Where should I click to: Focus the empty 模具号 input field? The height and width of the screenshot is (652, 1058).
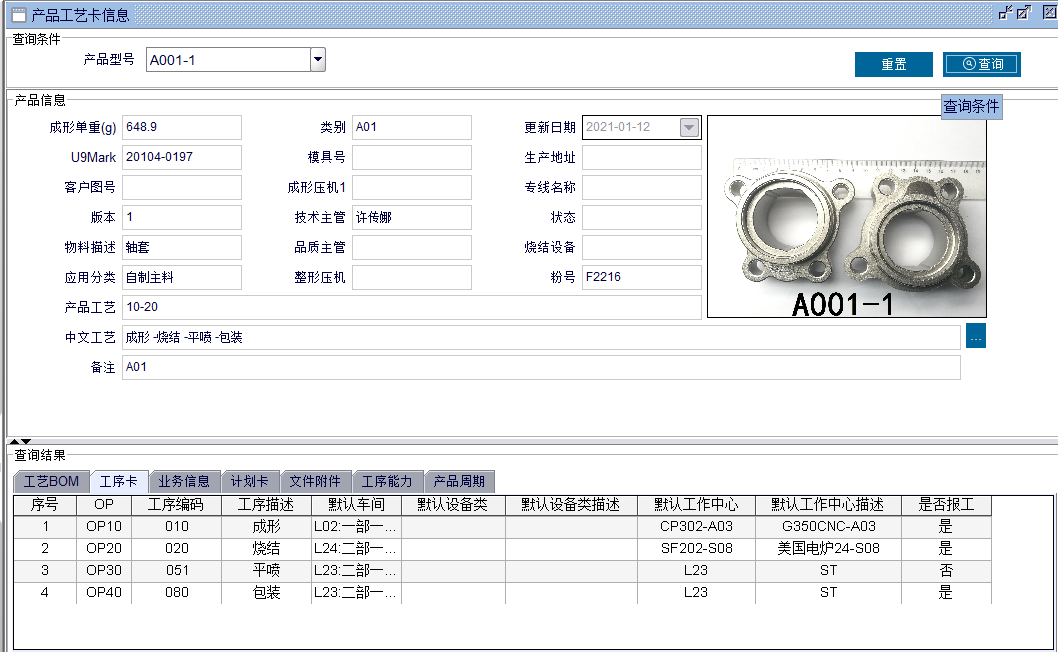(x=411, y=157)
